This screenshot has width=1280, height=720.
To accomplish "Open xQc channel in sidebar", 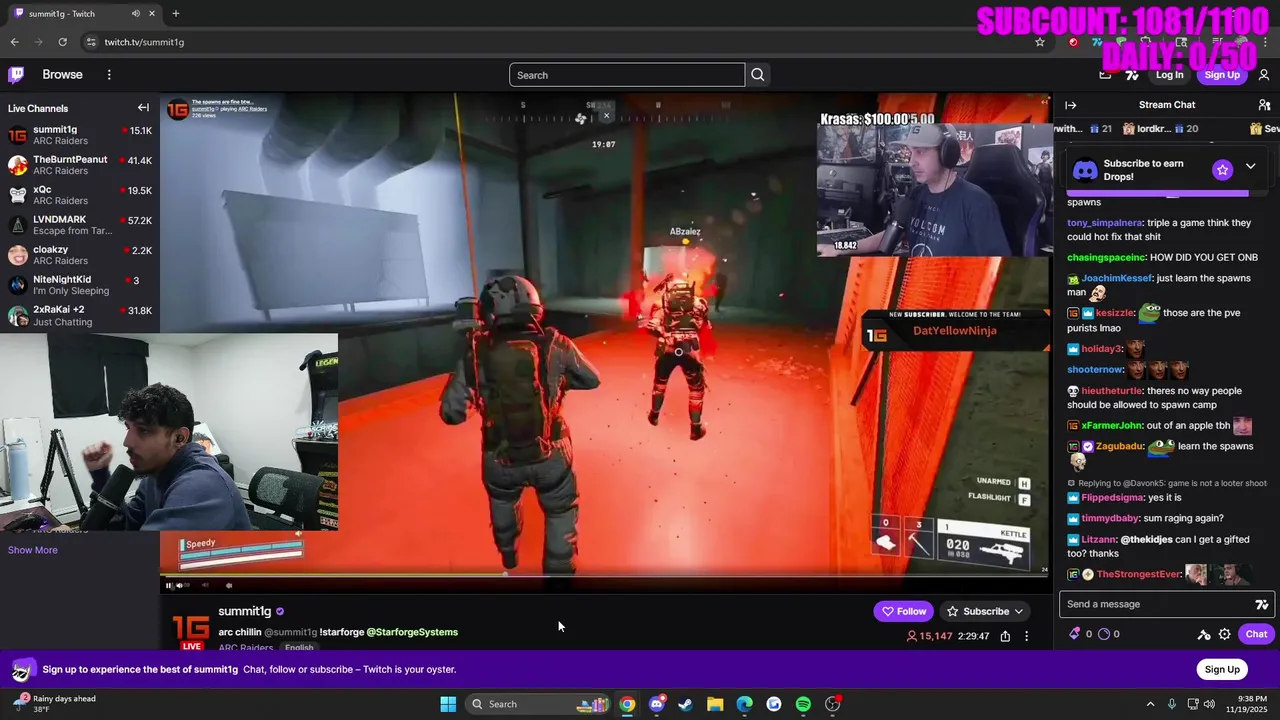I will tap(80, 195).
